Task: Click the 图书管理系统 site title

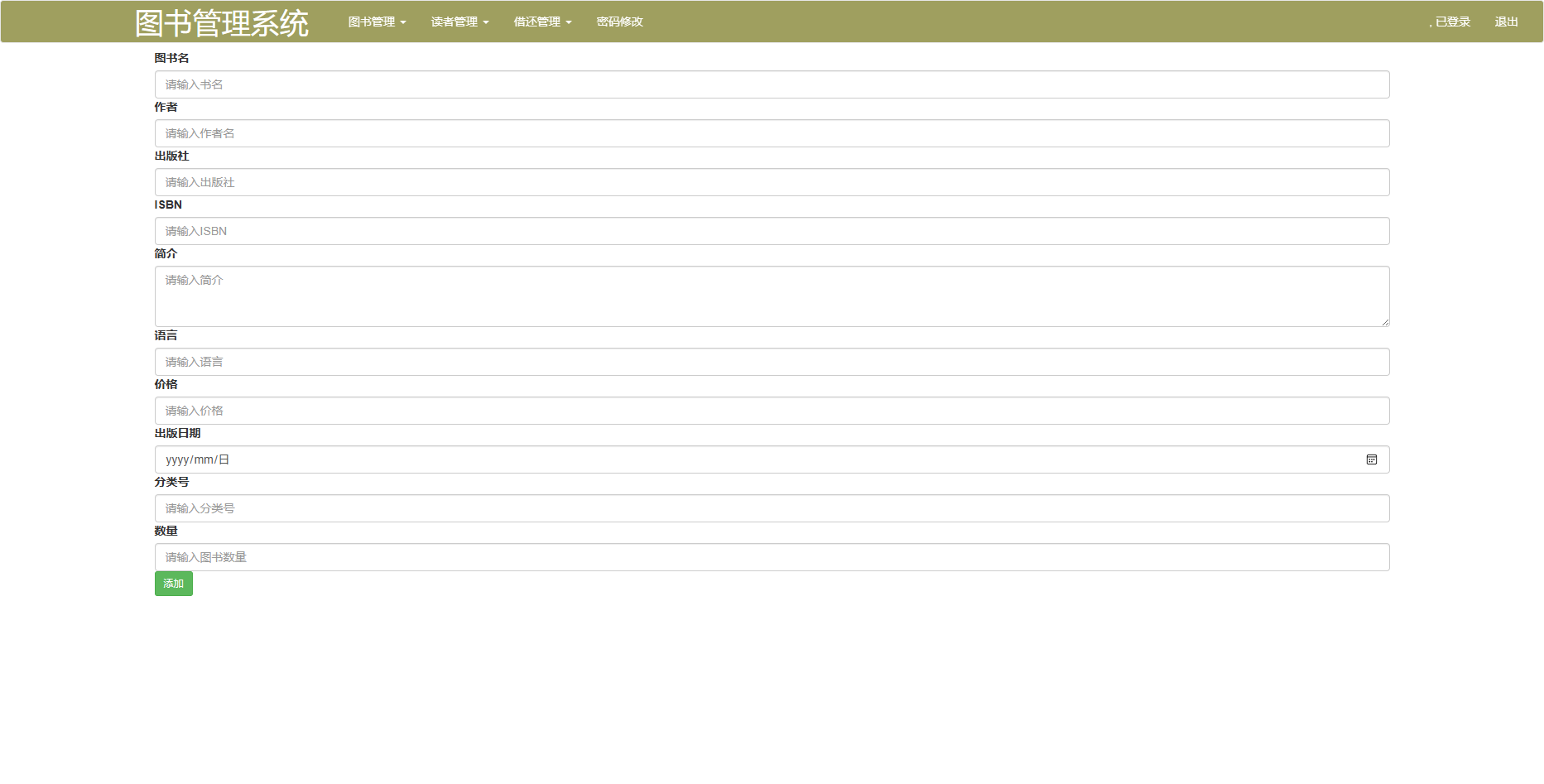Action: pyautogui.click(x=222, y=23)
